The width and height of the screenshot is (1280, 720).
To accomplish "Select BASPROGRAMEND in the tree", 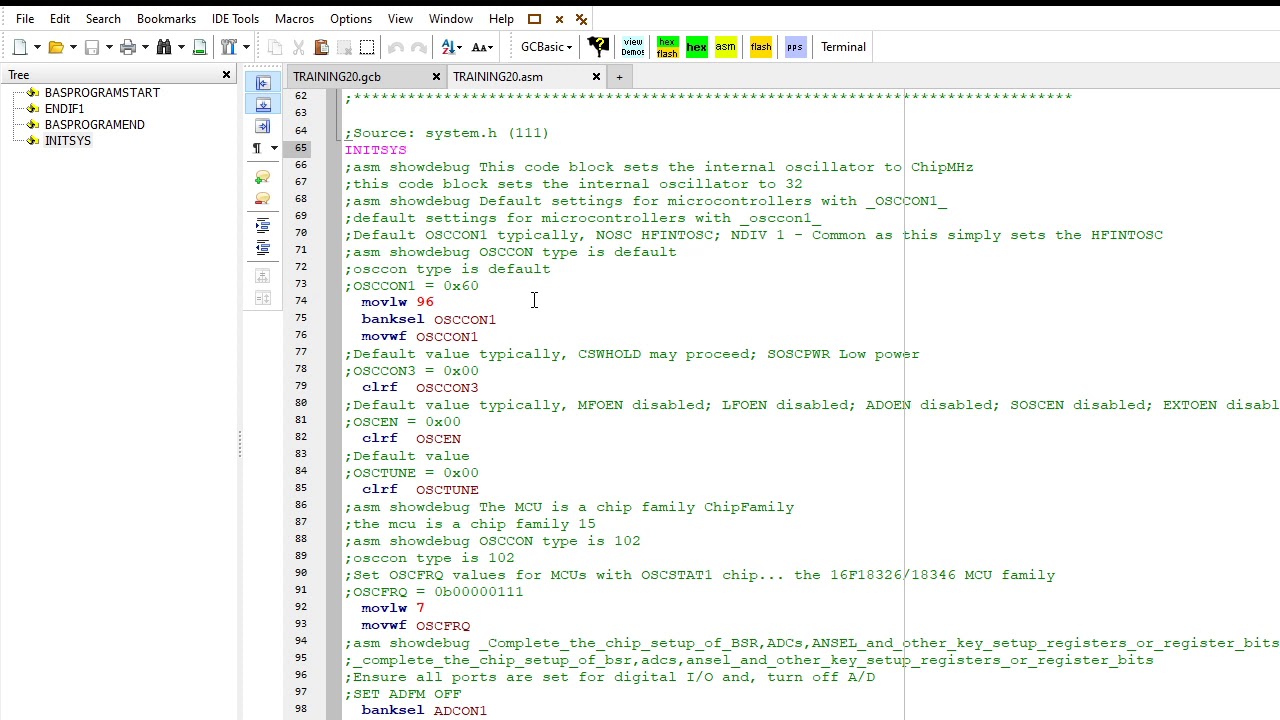I will pos(94,125).
